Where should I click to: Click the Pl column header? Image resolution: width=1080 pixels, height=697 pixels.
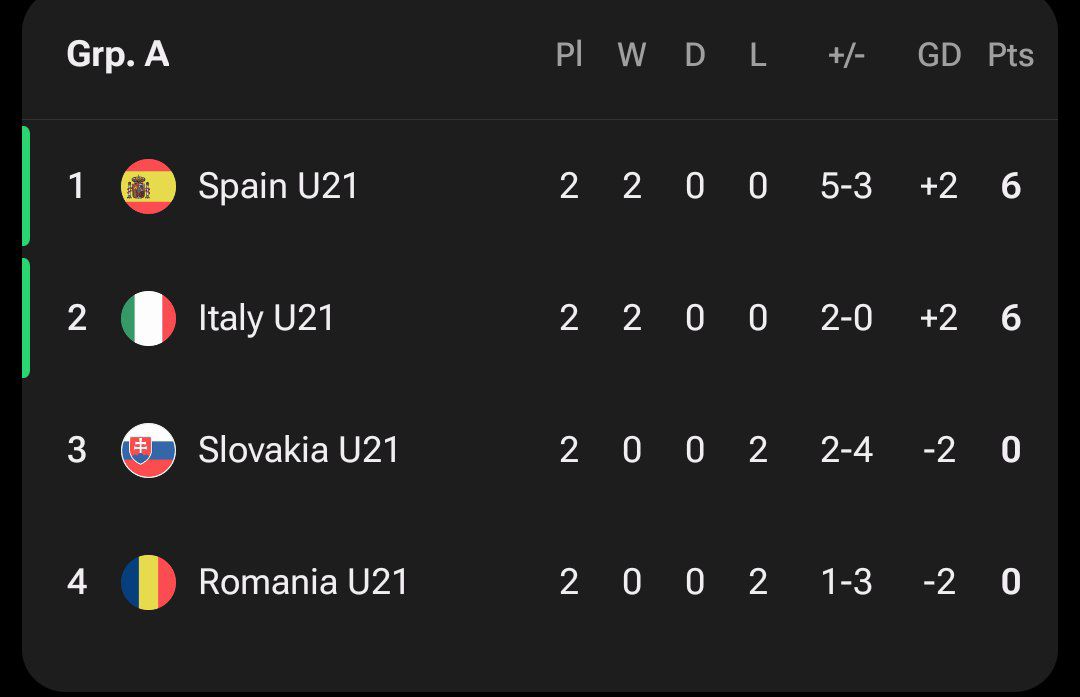[569, 56]
